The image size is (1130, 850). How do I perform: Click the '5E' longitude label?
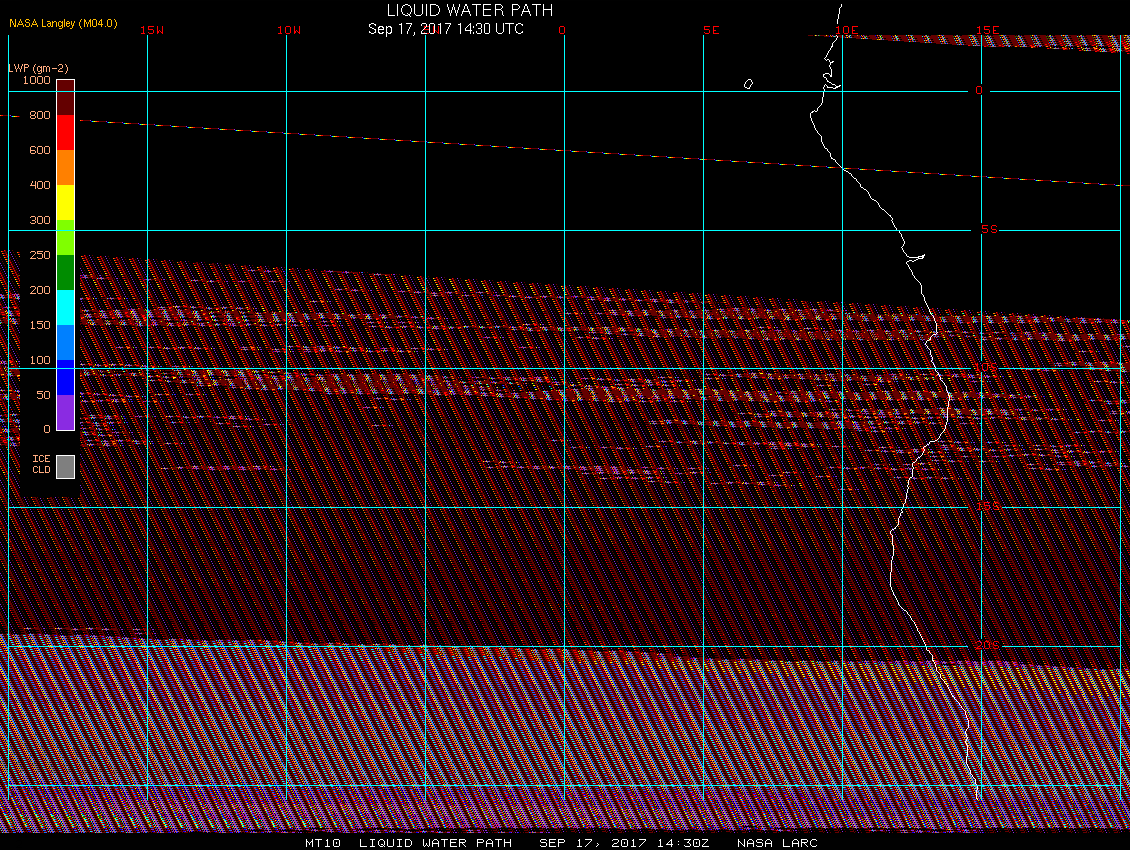point(711,30)
